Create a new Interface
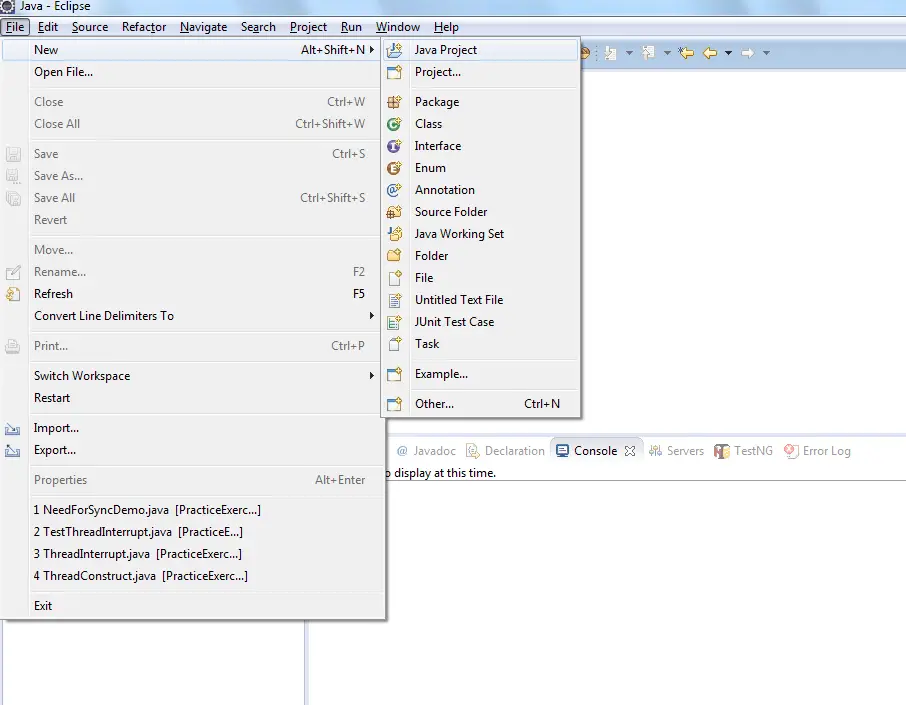 (x=438, y=145)
